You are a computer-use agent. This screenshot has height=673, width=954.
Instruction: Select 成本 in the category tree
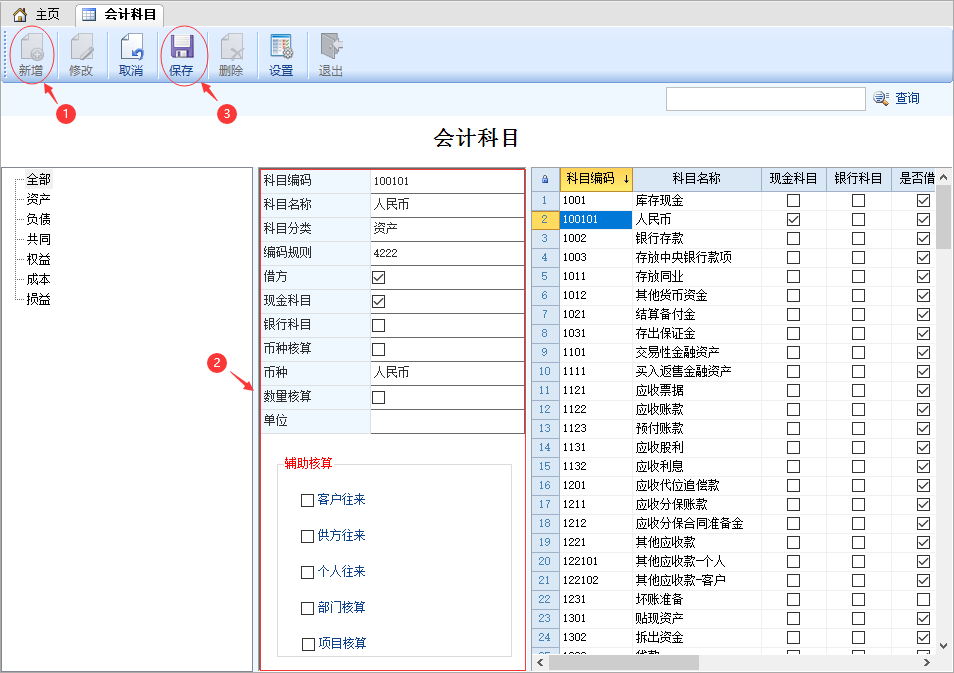38,279
